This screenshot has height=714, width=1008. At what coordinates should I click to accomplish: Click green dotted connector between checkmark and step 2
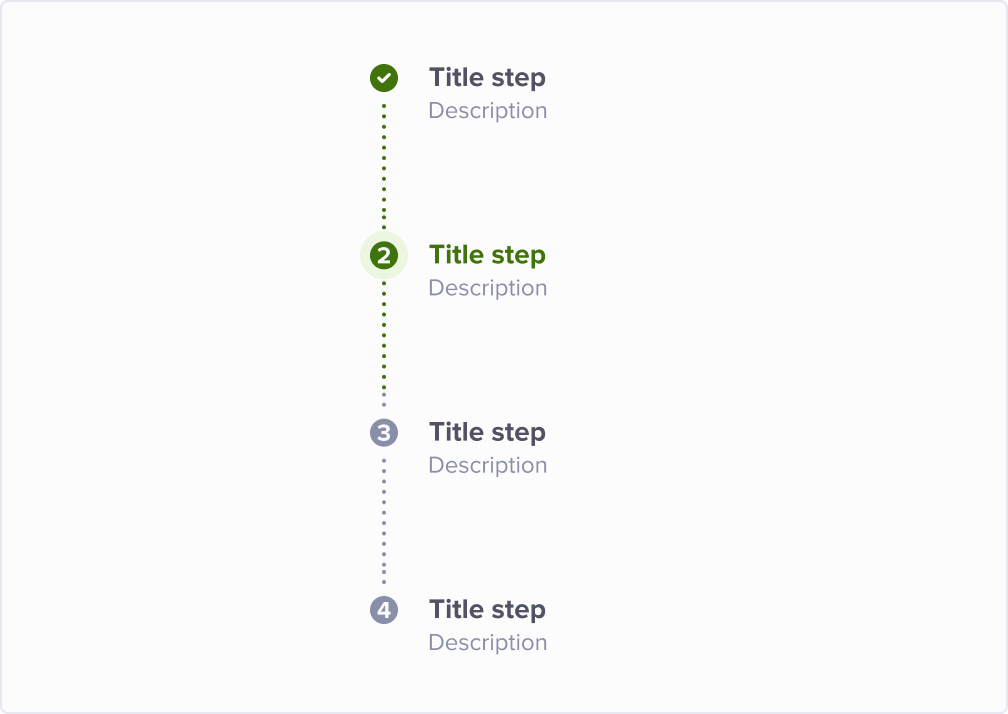pyautogui.click(x=384, y=166)
